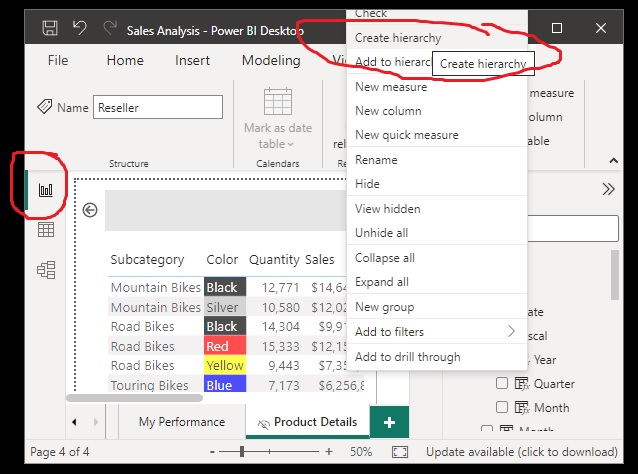
Task: Click the Quantity column header
Action: [x=274, y=260]
